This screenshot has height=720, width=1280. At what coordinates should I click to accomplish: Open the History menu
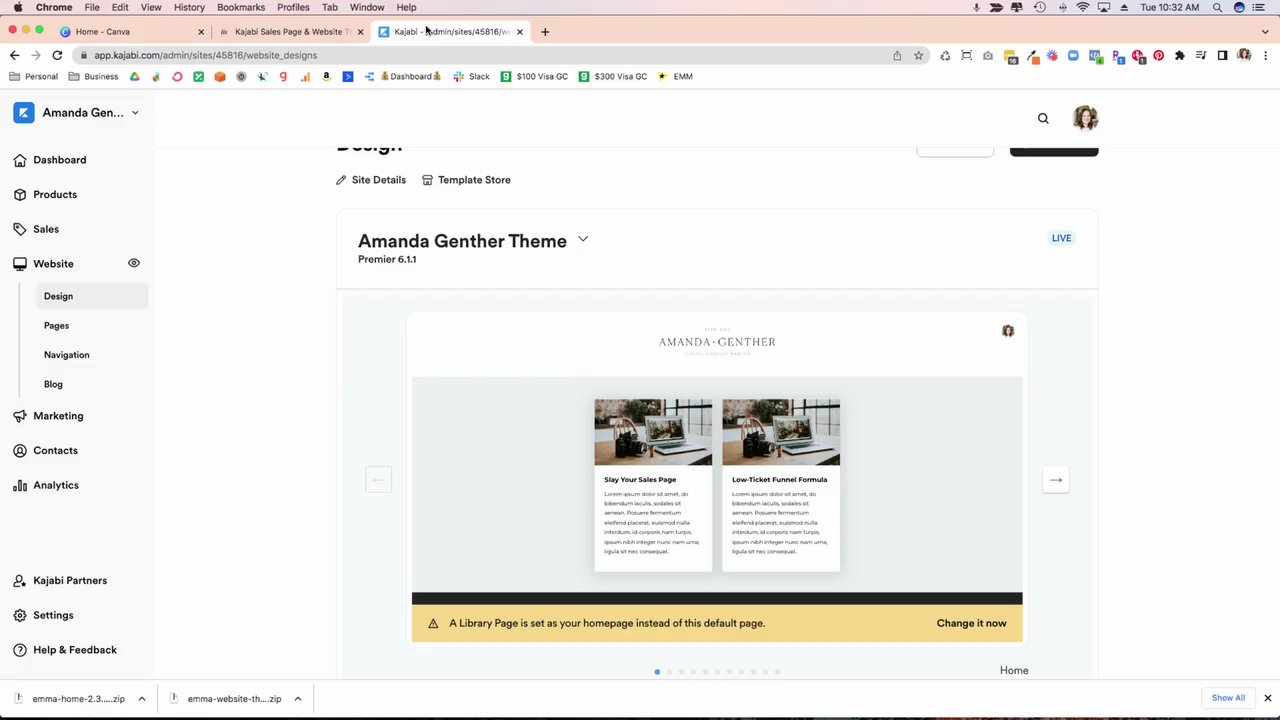point(189,7)
